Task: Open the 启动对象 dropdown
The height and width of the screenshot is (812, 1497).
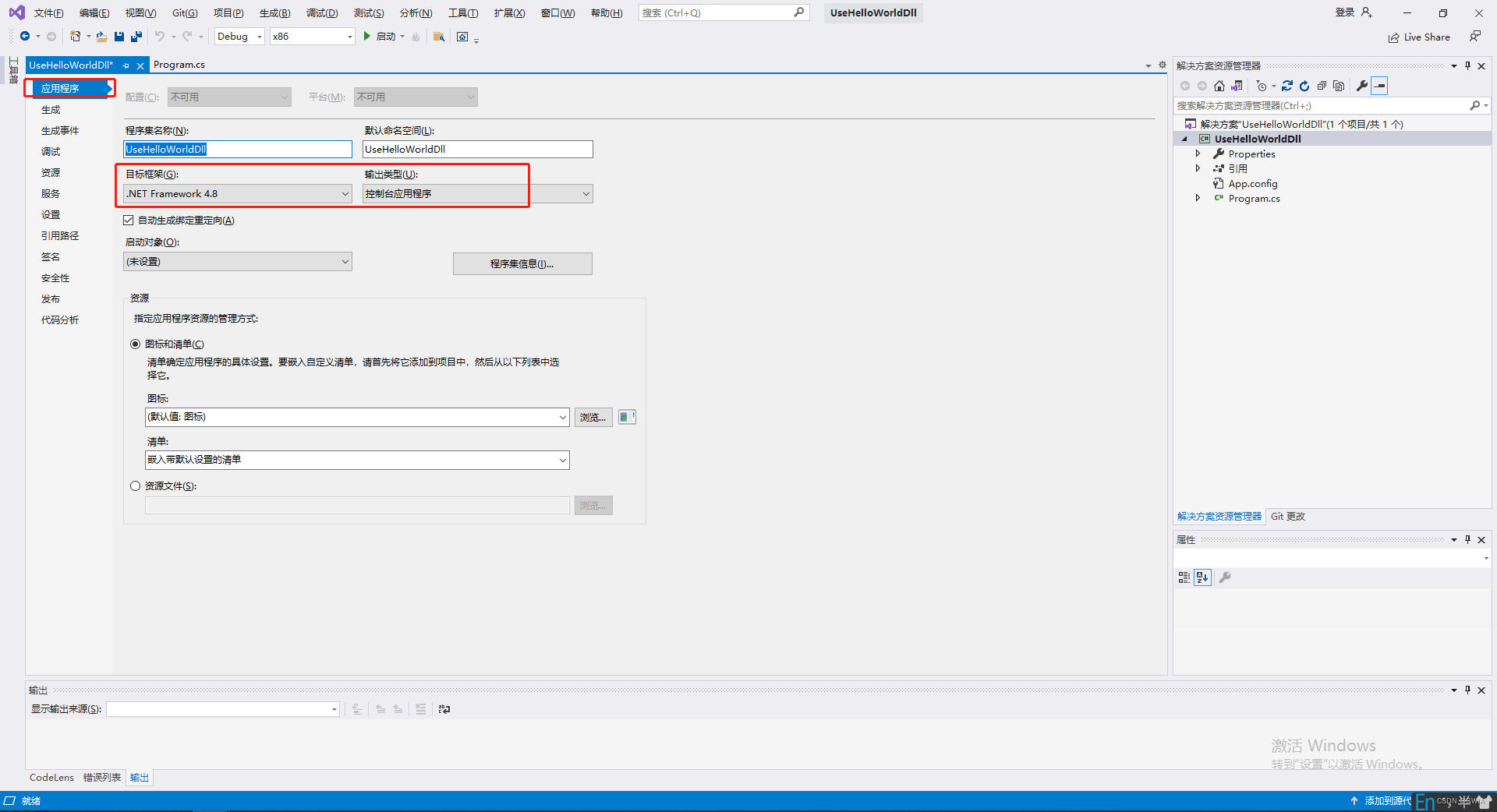Action: point(238,262)
